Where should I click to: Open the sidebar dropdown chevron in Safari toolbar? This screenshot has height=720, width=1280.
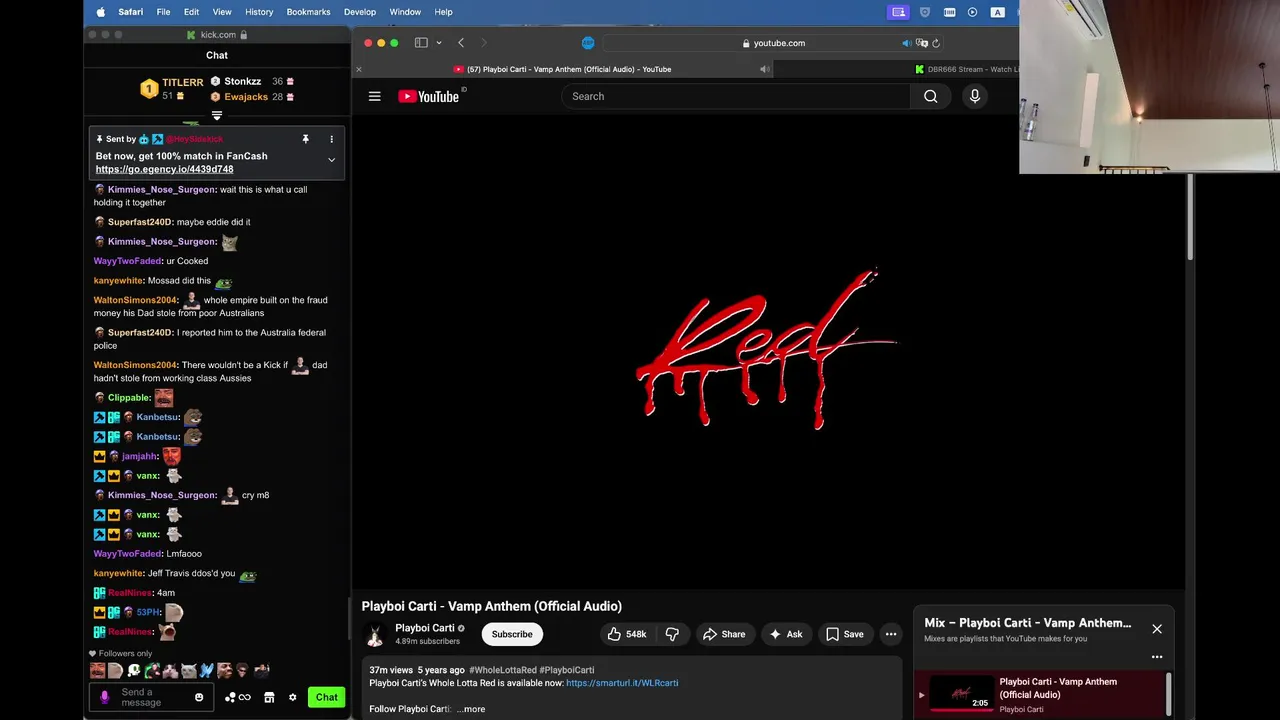[x=438, y=43]
